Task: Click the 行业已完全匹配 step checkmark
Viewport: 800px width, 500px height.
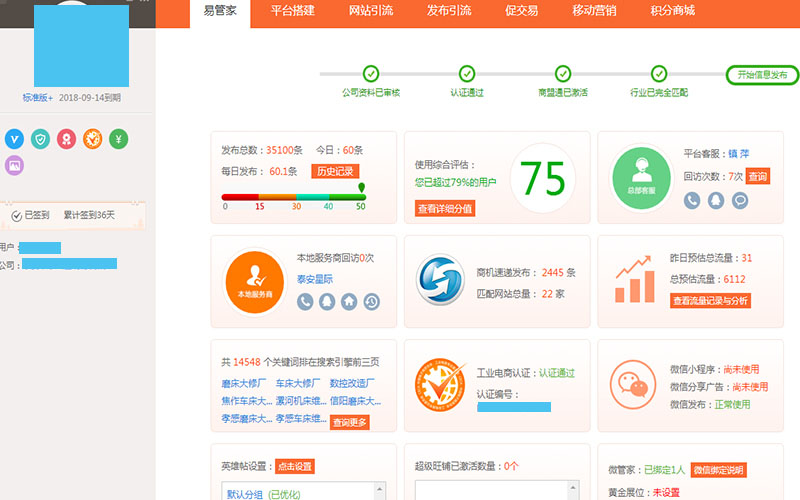Action: pos(658,73)
